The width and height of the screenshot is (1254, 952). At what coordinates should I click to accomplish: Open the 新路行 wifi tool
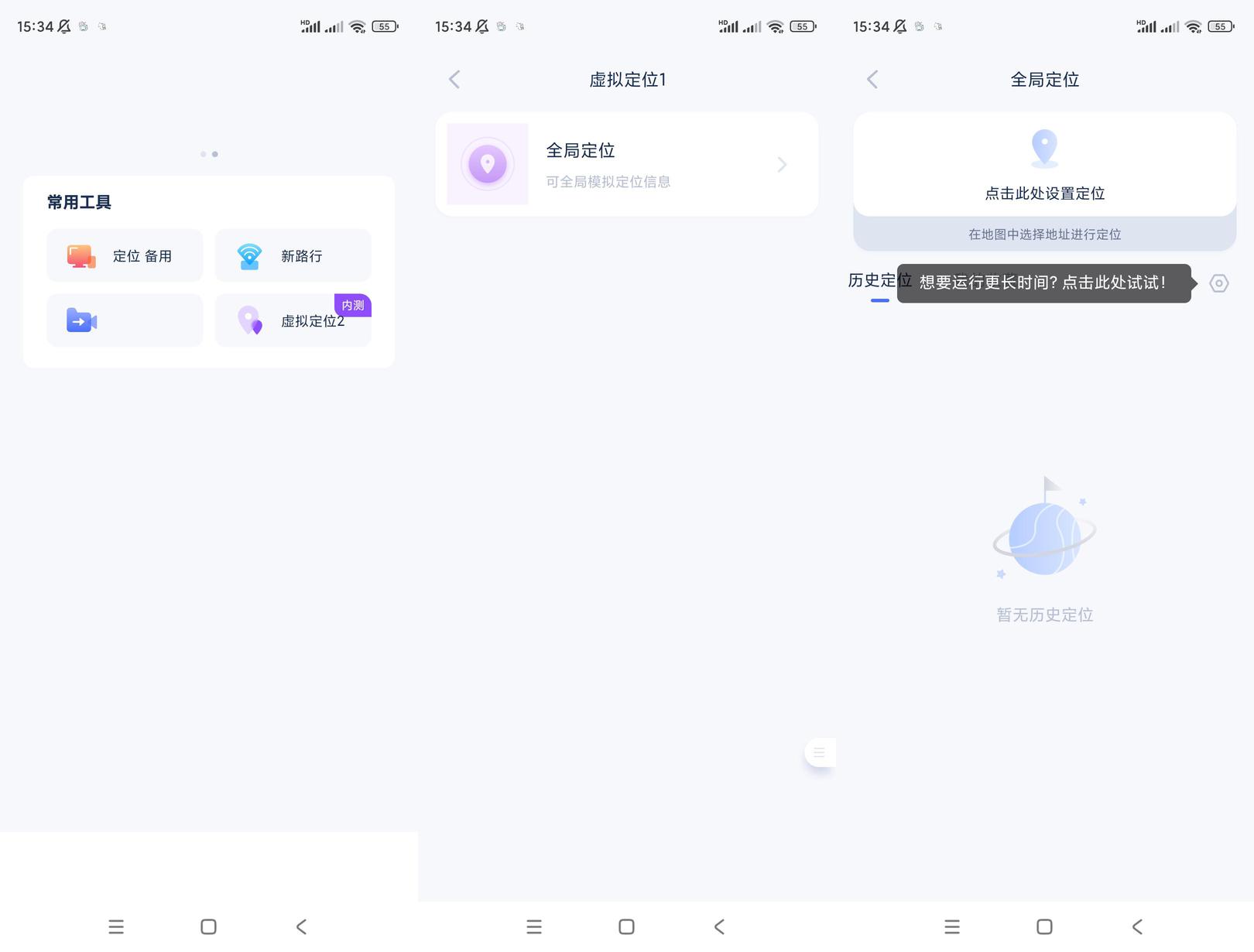(x=293, y=255)
